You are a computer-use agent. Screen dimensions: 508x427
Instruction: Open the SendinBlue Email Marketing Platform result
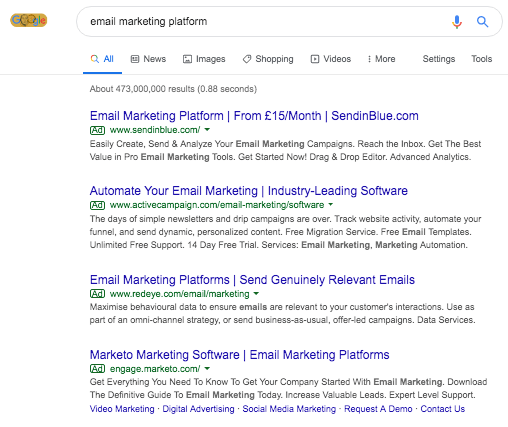tap(254, 116)
